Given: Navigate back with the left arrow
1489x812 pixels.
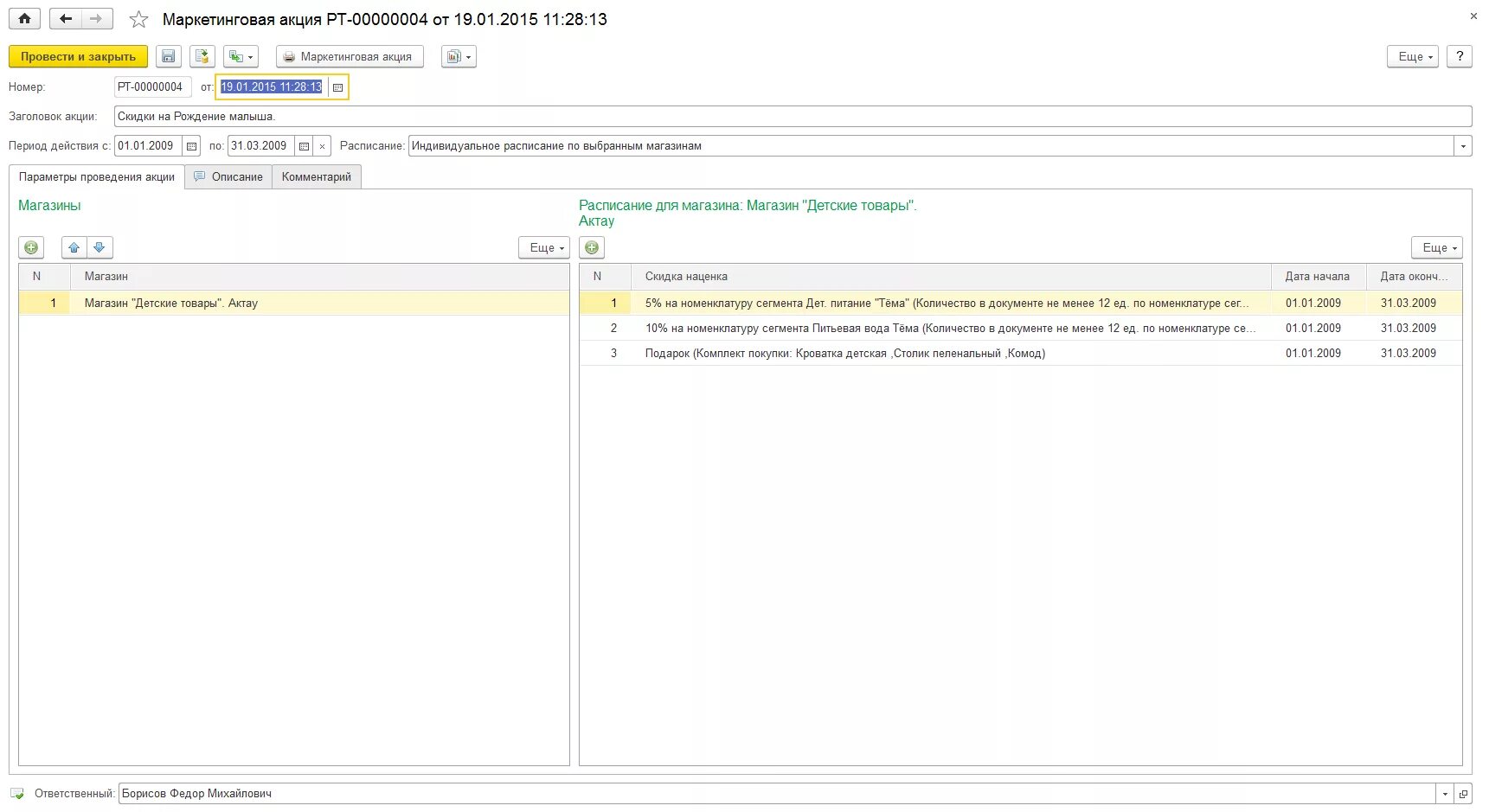Looking at the screenshot, I should 66,18.
